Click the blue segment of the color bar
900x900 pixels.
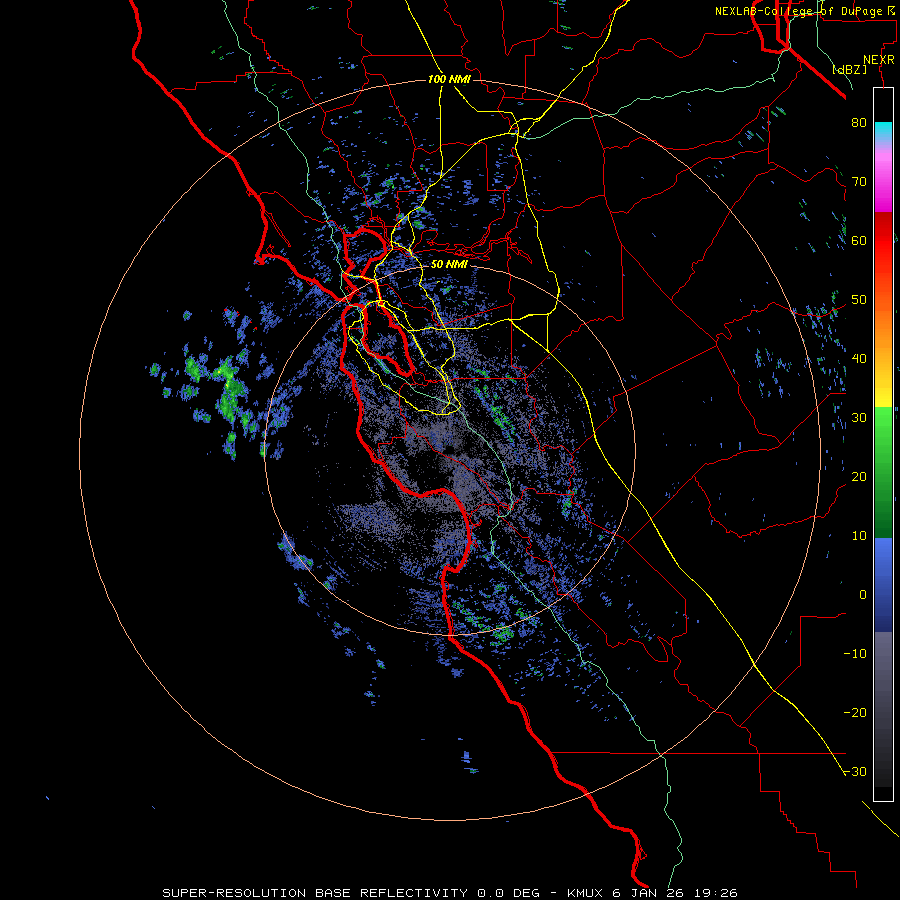coord(883,585)
